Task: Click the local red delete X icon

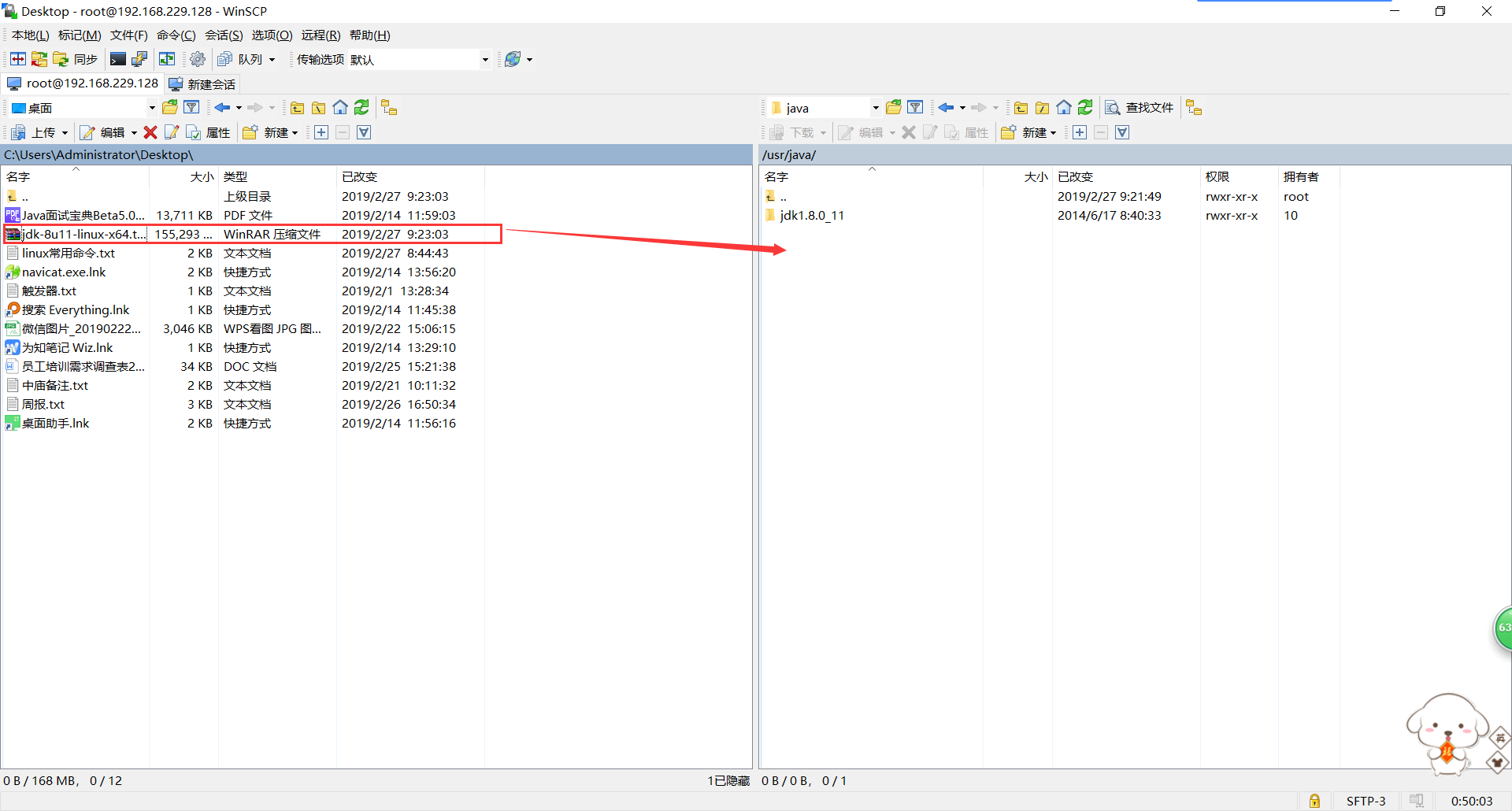Action: point(150,132)
